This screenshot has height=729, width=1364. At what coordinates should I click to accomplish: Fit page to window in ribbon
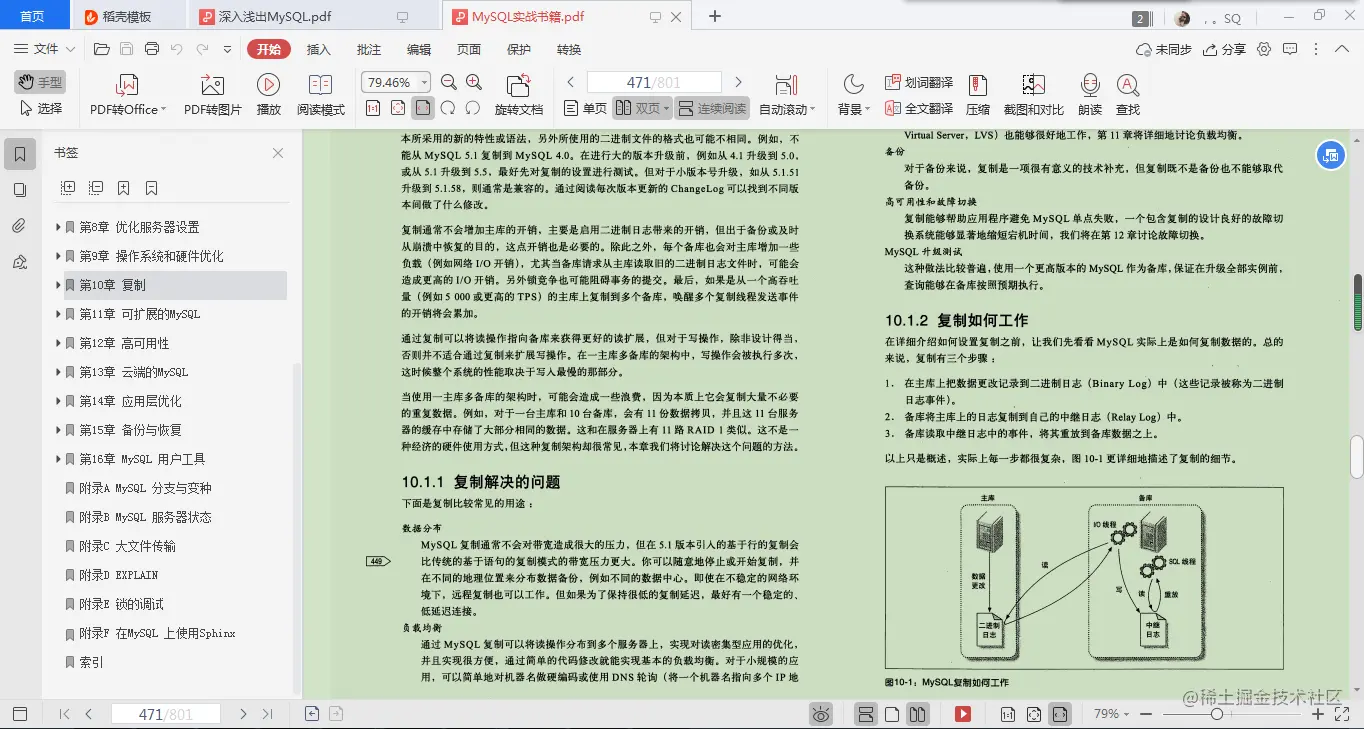coord(397,108)
